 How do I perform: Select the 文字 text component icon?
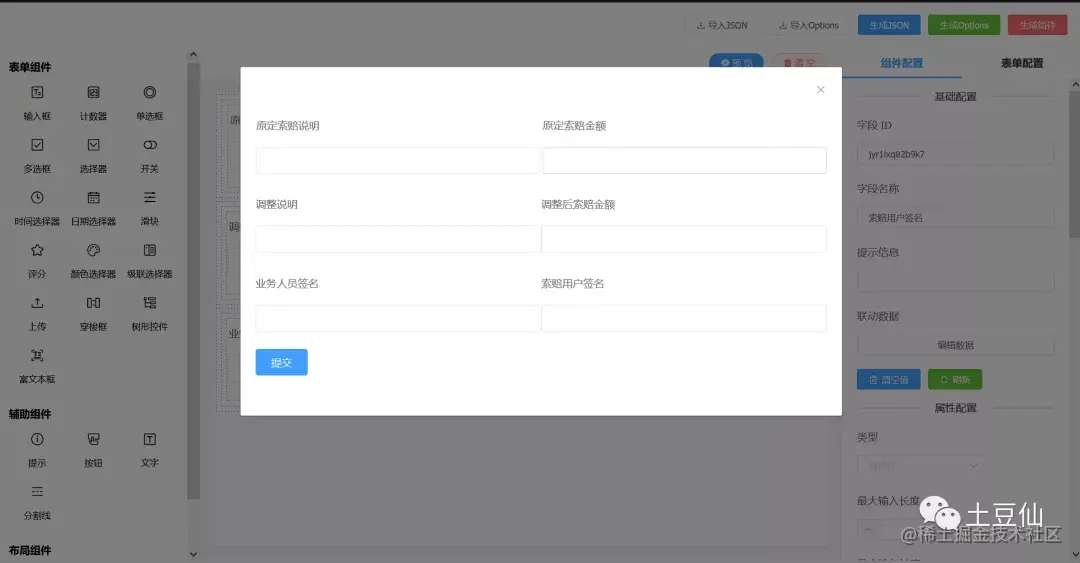(x=149, y=439)
